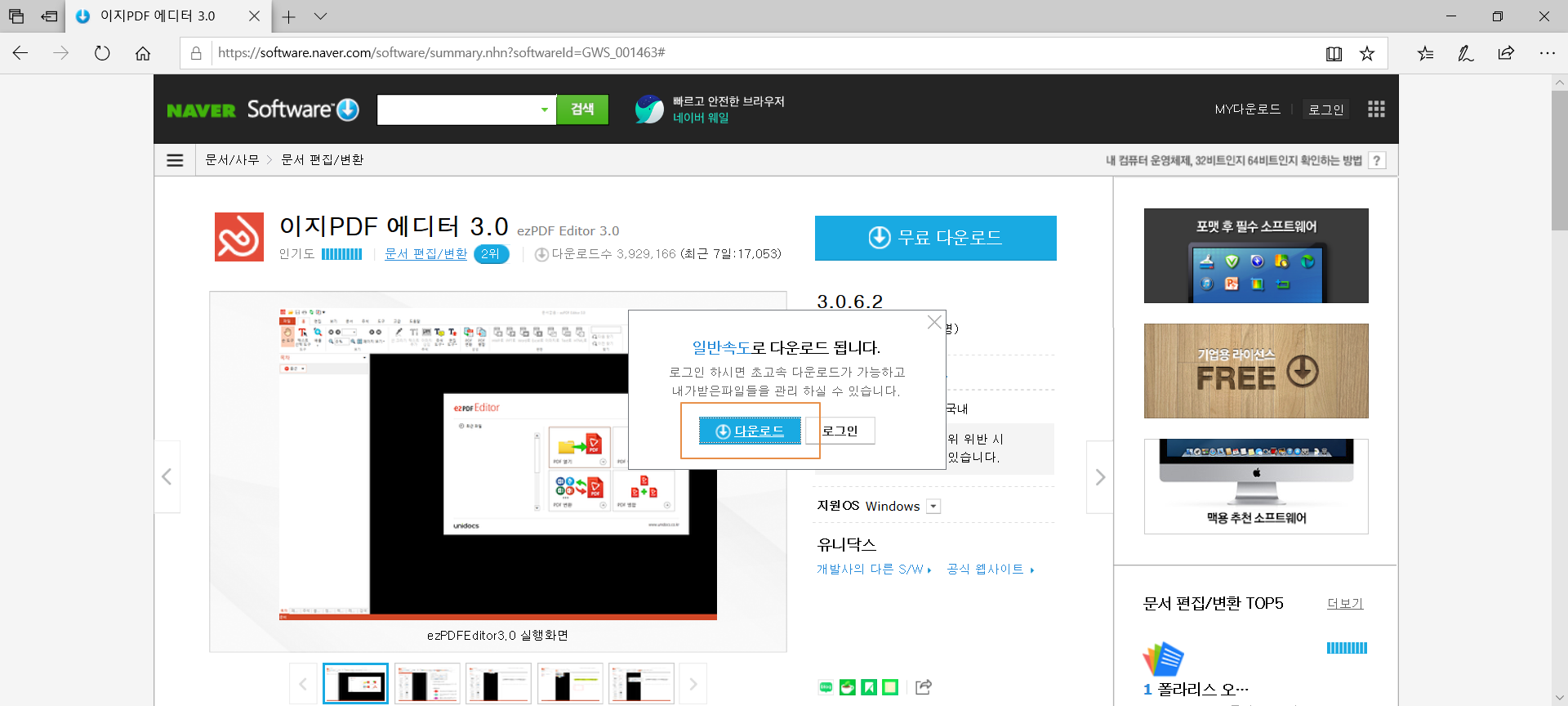Open add notes pen icon
The image size is (1568, 706).
point(1466,53)
